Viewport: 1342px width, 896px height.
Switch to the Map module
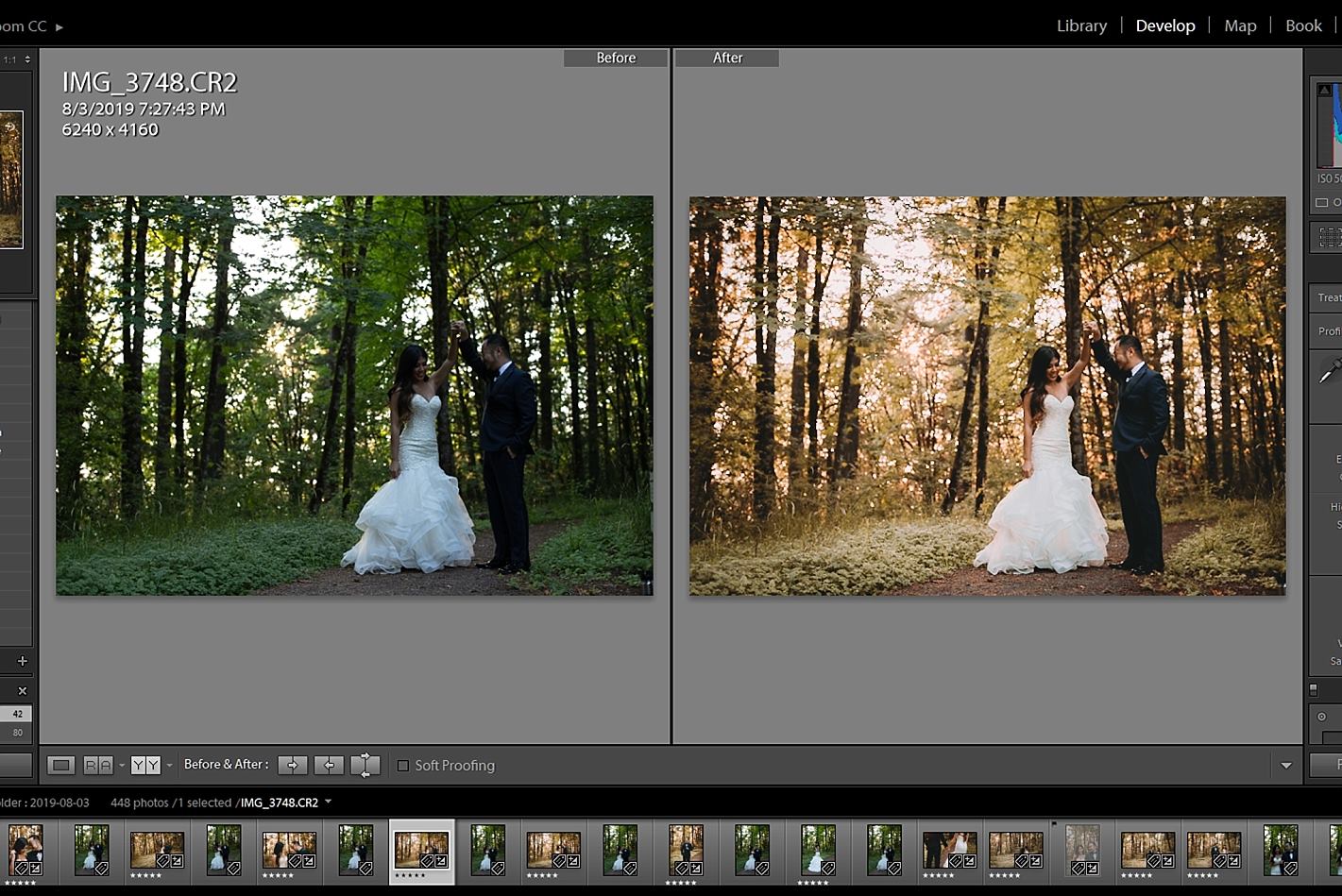click(x=1240, y=25)
